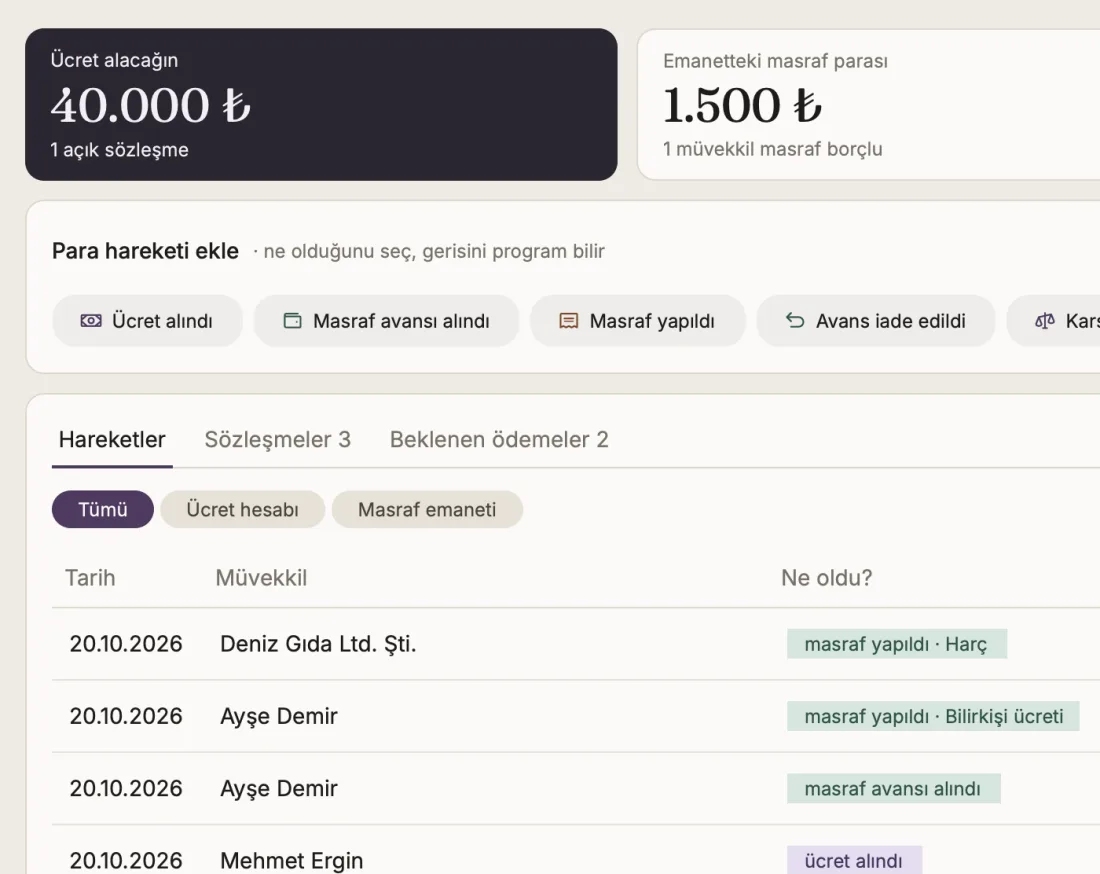
Task: Add a Masraf avansı alındı movement
Action: click(x=387, y=321)
